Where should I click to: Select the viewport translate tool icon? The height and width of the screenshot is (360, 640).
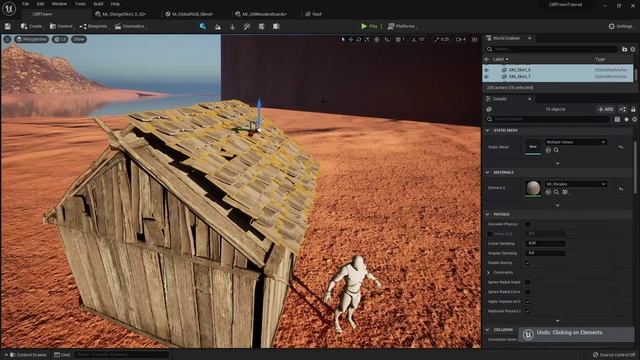351,40
